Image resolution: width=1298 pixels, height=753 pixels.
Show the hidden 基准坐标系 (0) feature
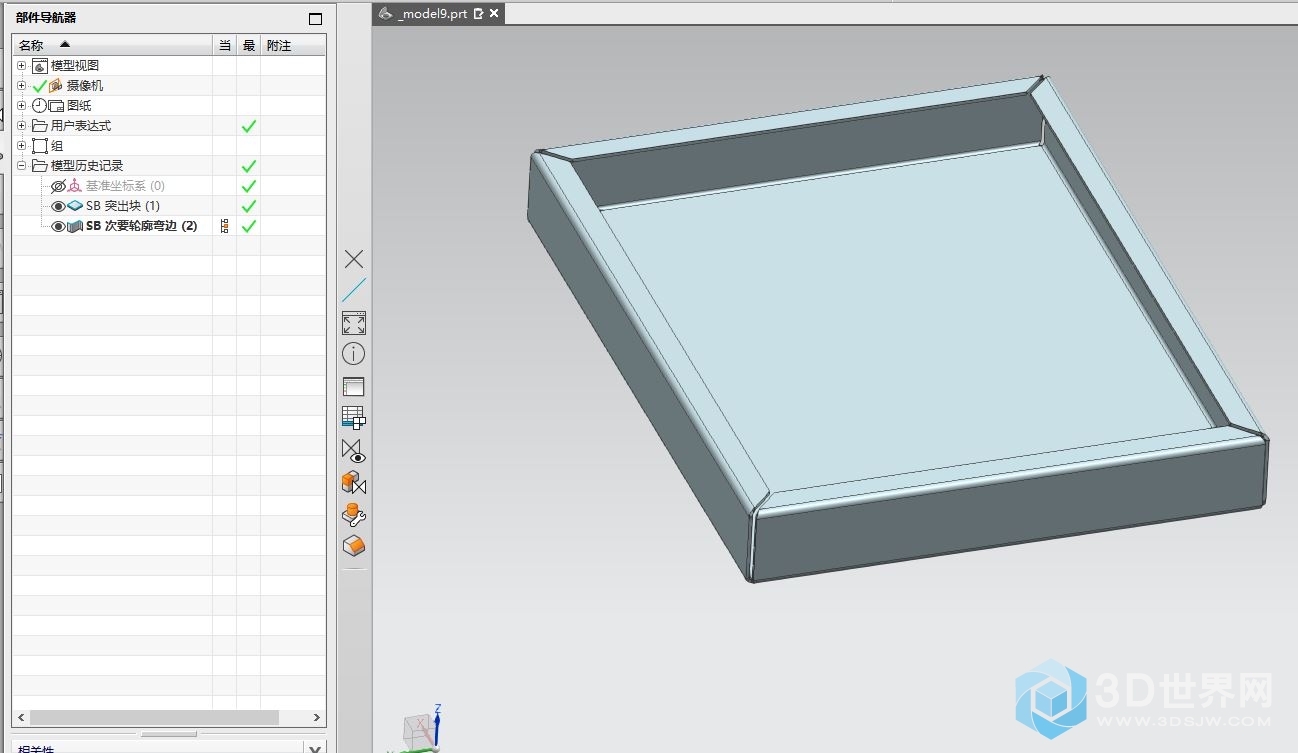click(58, 186)
